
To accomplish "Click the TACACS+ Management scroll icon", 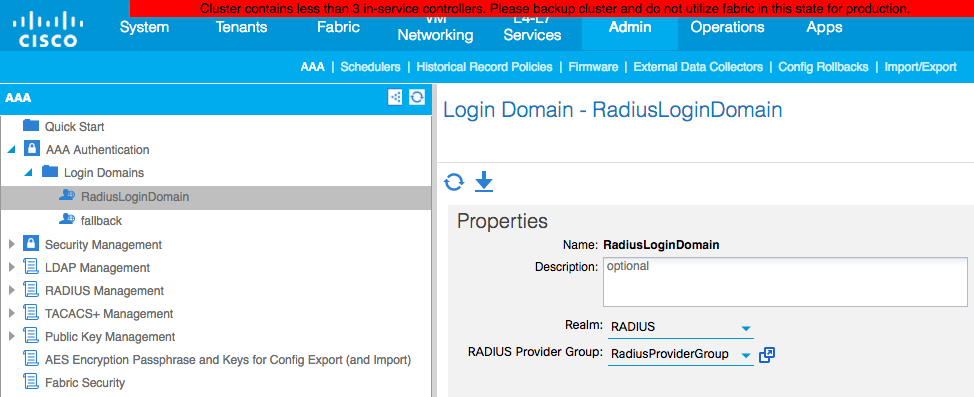I will coord(31,313).
